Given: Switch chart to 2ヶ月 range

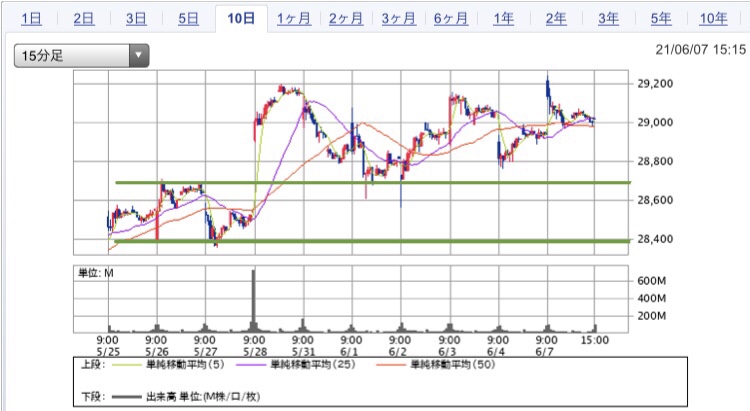Looking at the screenshot, I should [346, 19].
